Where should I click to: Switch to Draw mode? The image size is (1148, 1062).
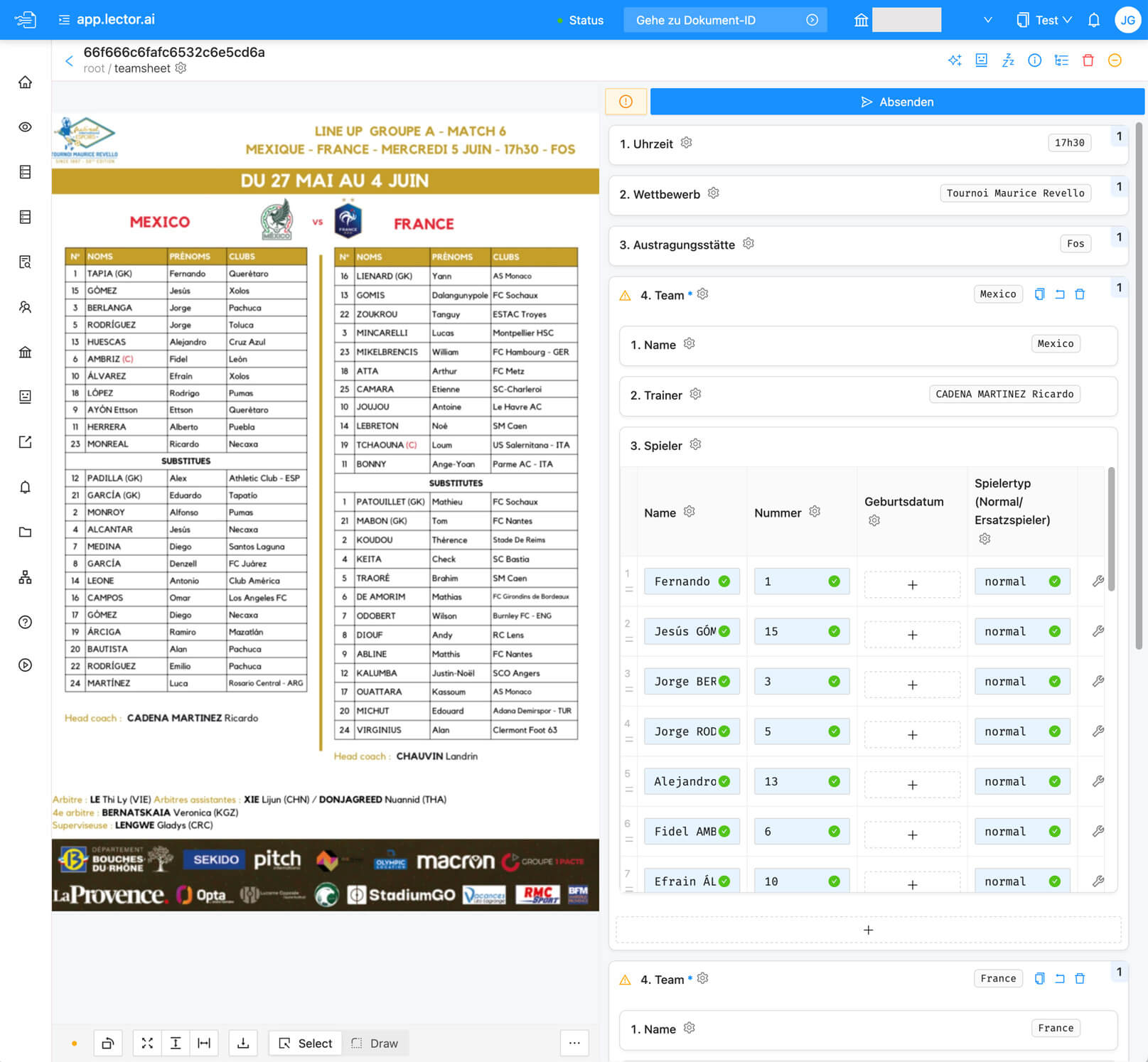tap(375, 1043)
